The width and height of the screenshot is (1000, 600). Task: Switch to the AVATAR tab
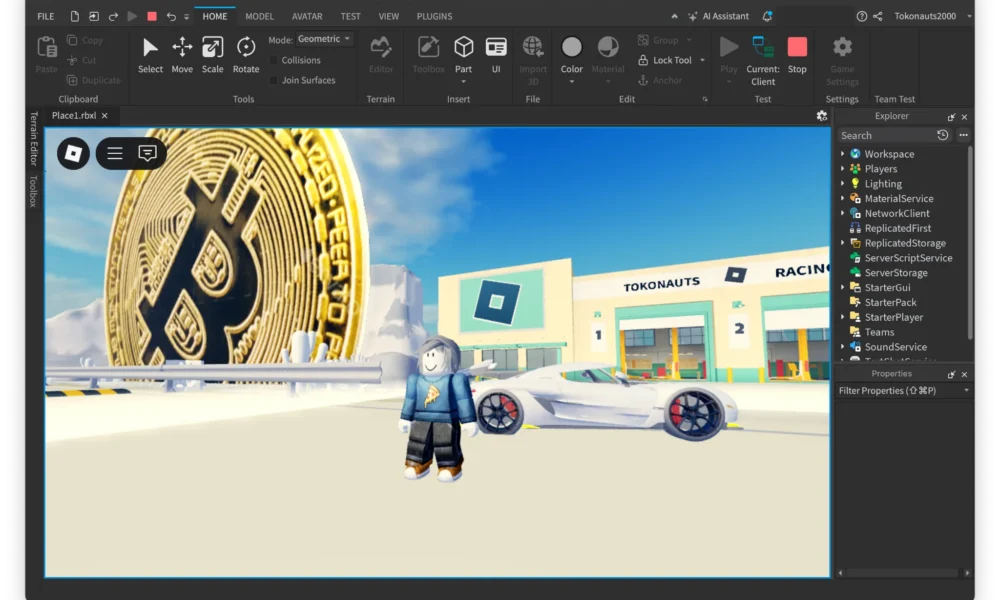(307, 16)
